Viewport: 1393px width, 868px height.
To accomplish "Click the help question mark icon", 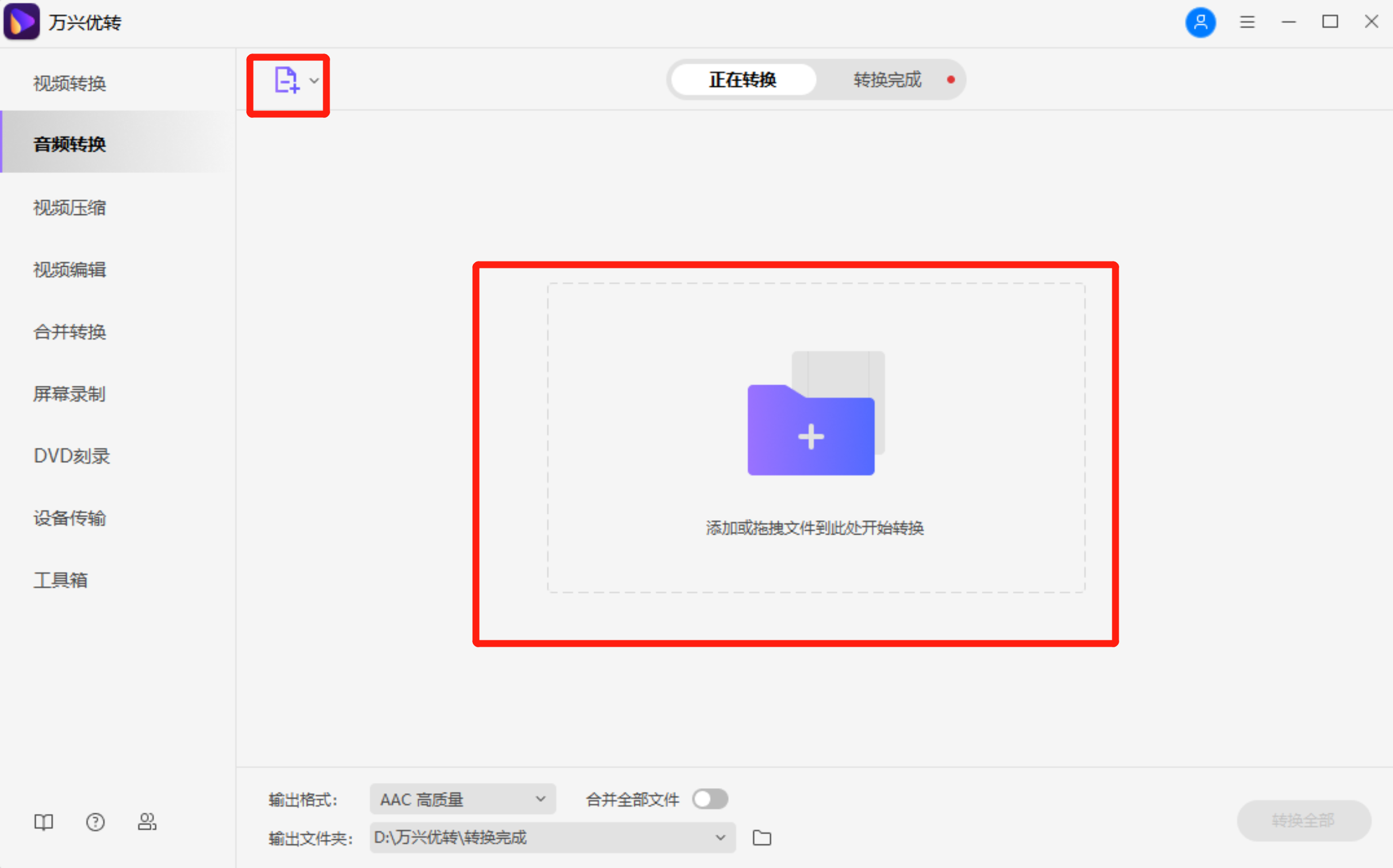I will (95, 822).
